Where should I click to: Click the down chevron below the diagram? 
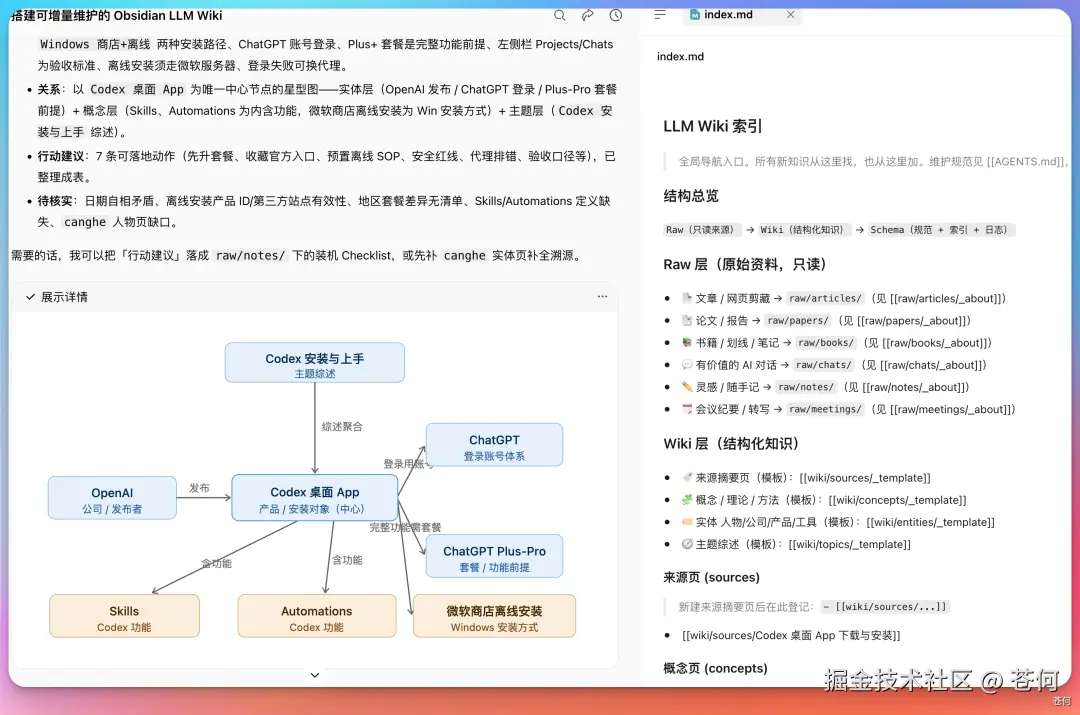click(x=315, y=675)
